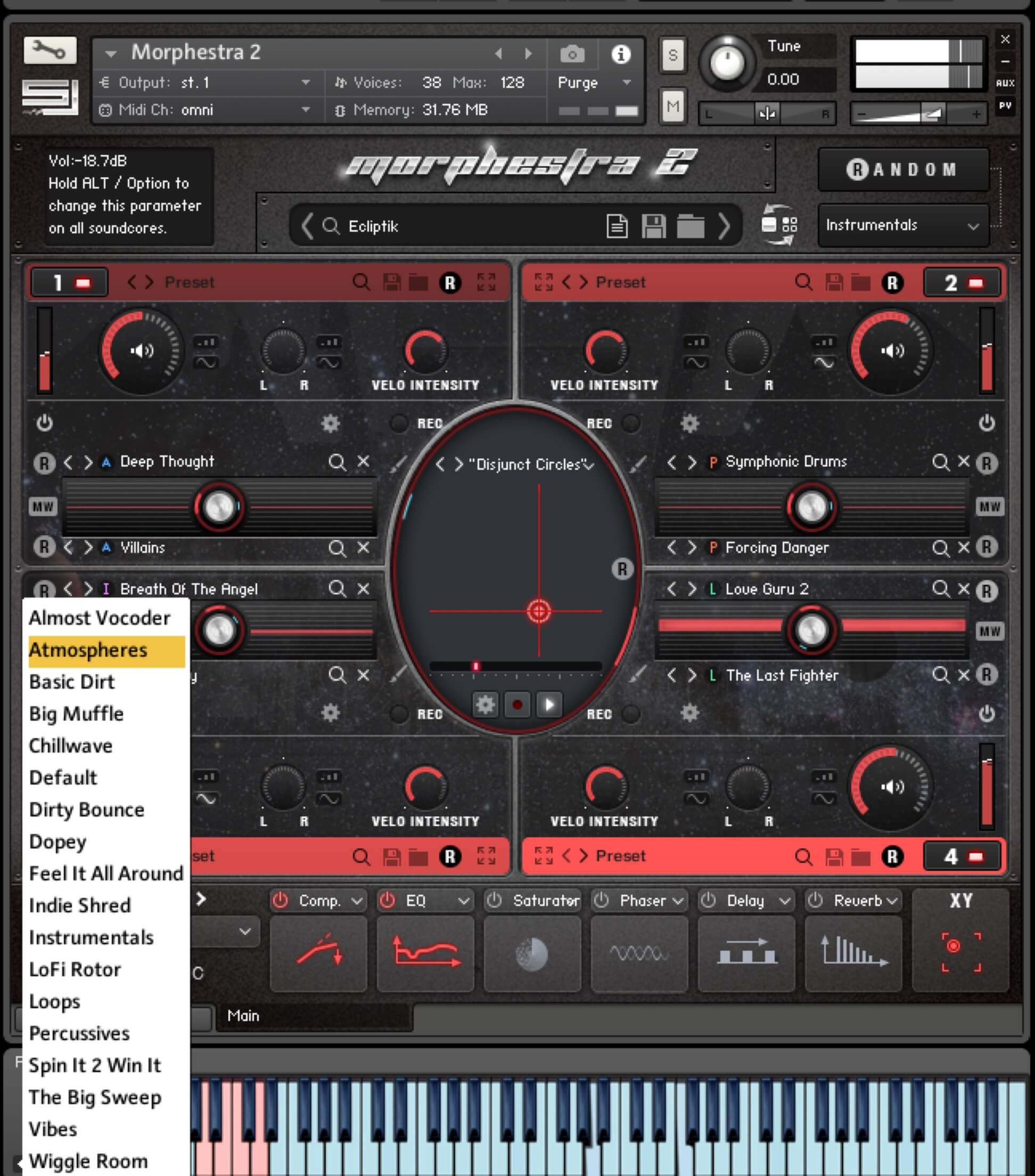Open the Midi Ch omni dropdown
This screenshot has height=1176, width=1035.
pyautogui.click(x=306, y=109)
